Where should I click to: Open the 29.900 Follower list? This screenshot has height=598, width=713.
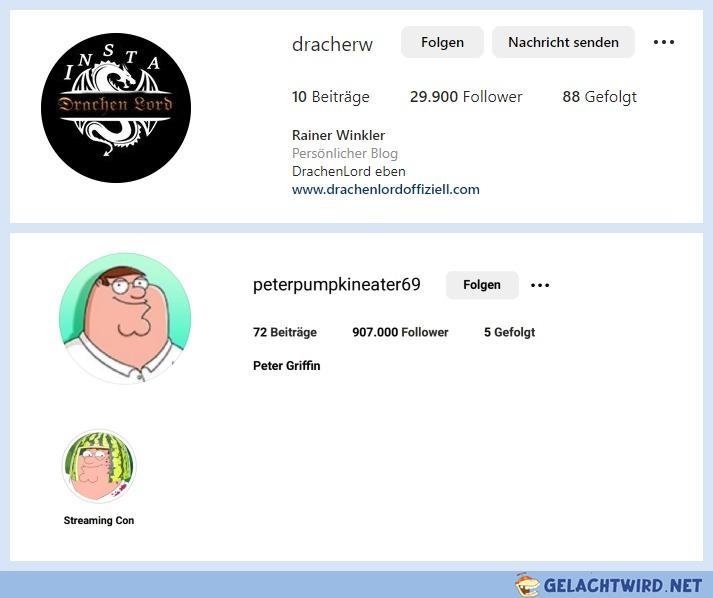tap(466, 96)
